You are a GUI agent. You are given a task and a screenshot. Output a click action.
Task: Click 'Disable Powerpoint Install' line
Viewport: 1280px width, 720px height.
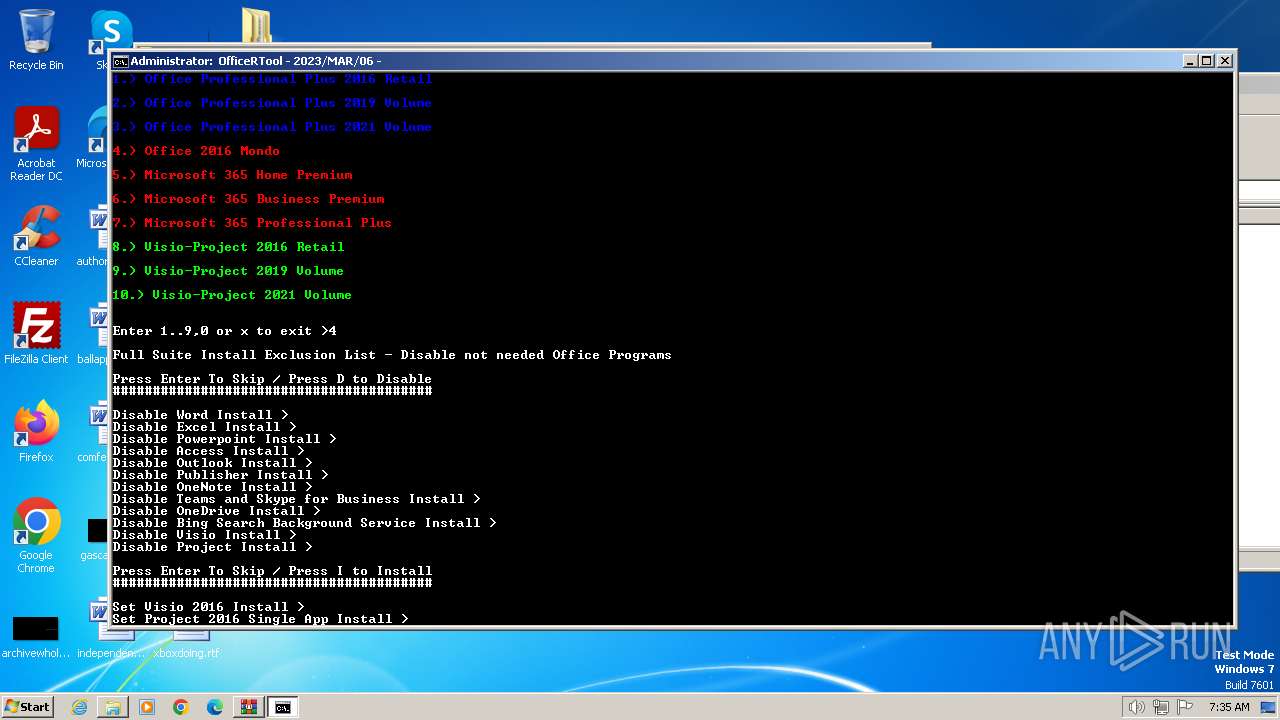224,439
